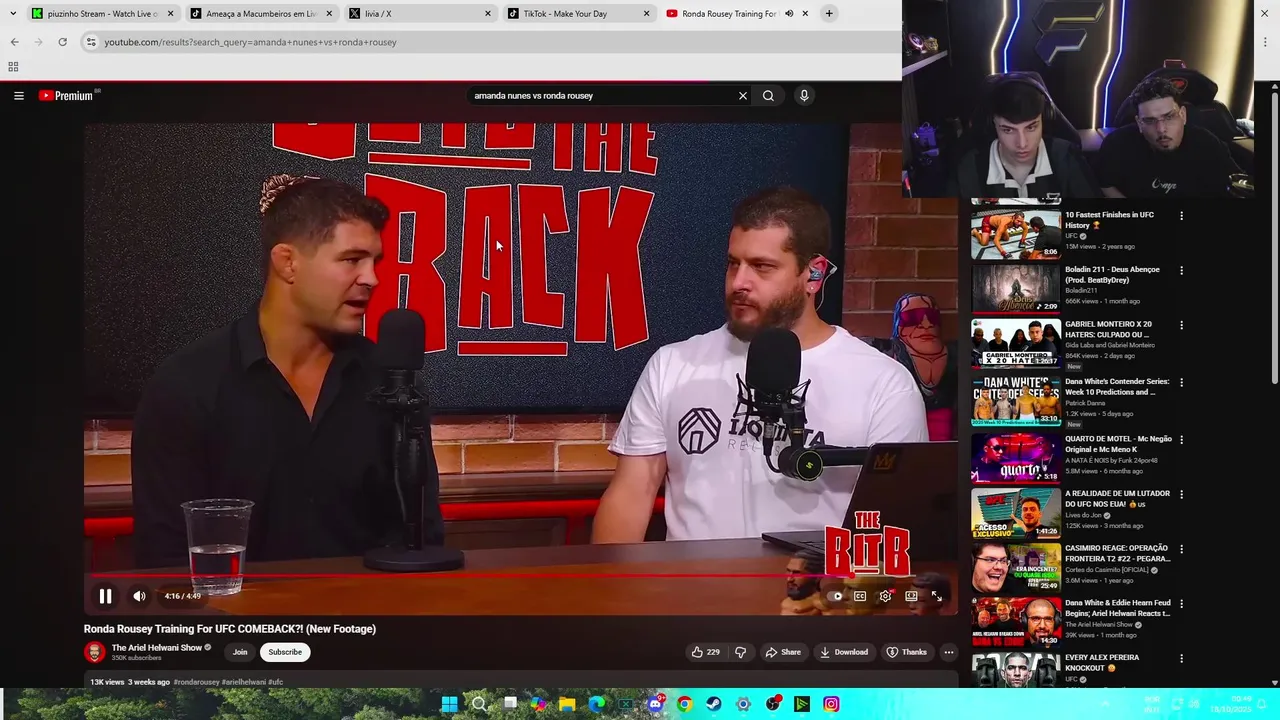Mute the video volume speaker icon
The height and width of the screenshot is (720, 1280).
click(139, 596)
